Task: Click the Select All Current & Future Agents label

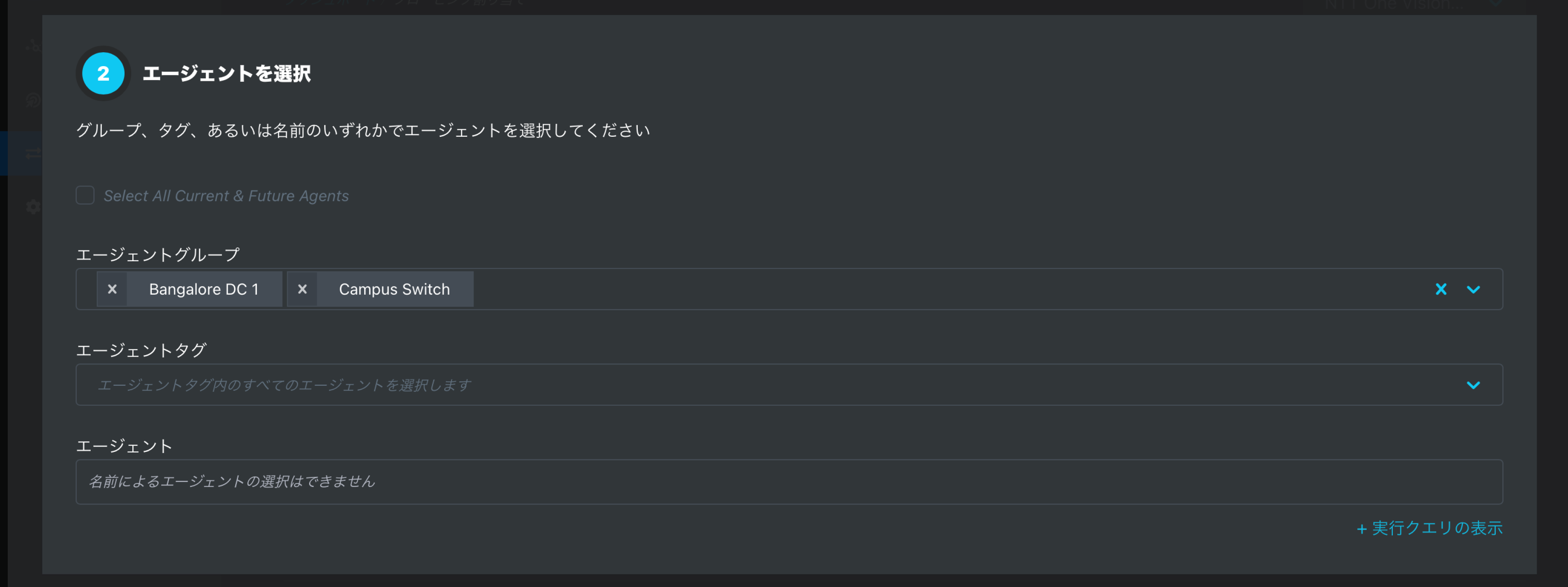Action: pyautogui.click(x=226, y=196)
